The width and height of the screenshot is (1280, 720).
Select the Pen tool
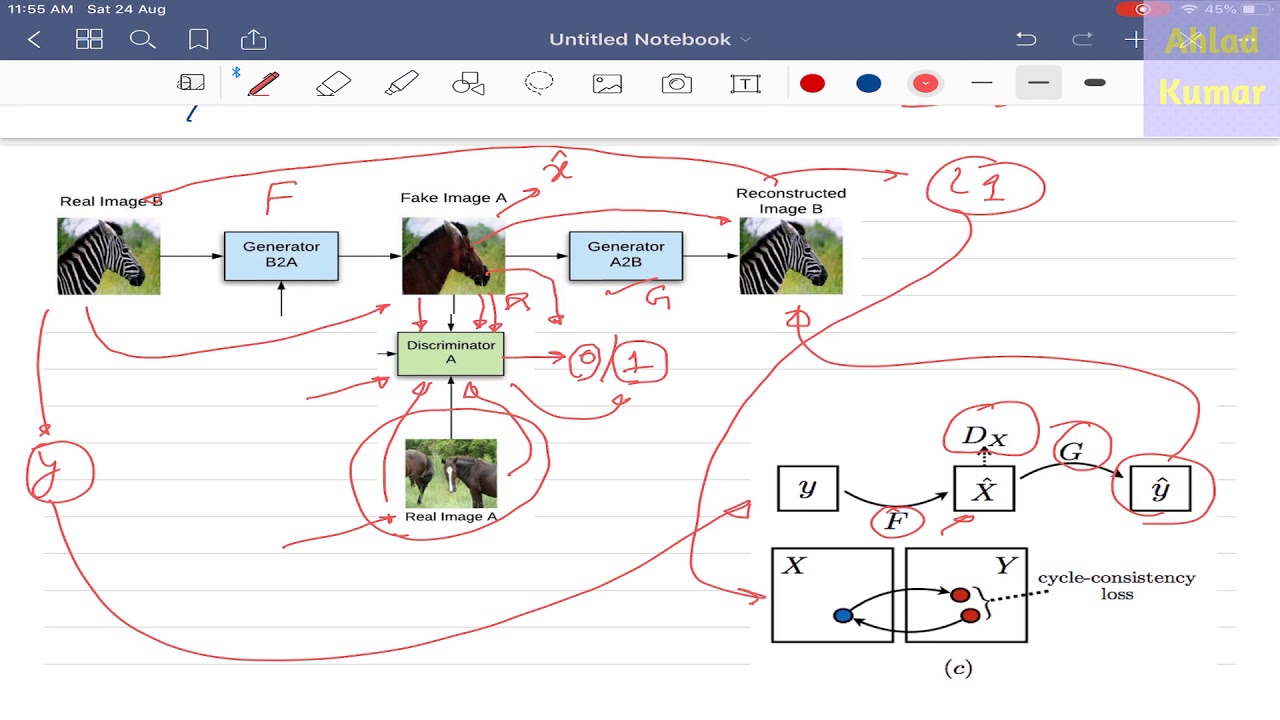(x=263, y=83)
